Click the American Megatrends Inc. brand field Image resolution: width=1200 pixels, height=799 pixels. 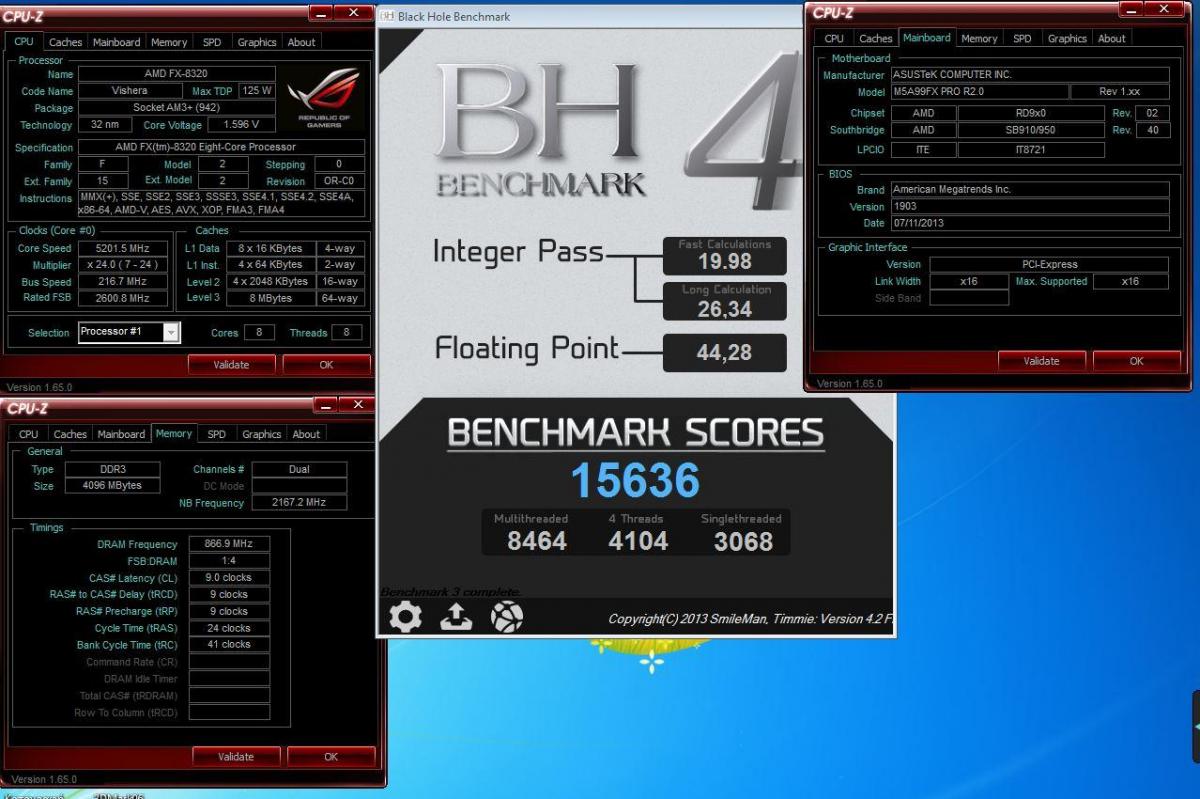point(1029,189)
